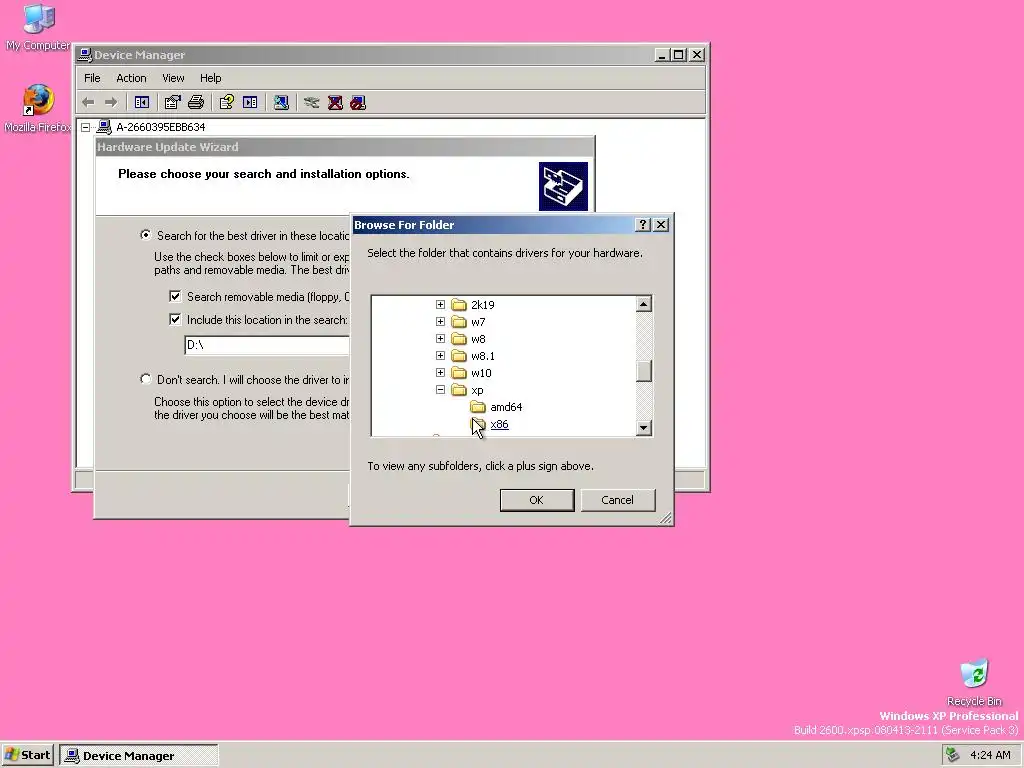This screenshot has width=1024, height=768.
Task: Click the 4:24 AM taskbar clock
Action: (990, 756)
